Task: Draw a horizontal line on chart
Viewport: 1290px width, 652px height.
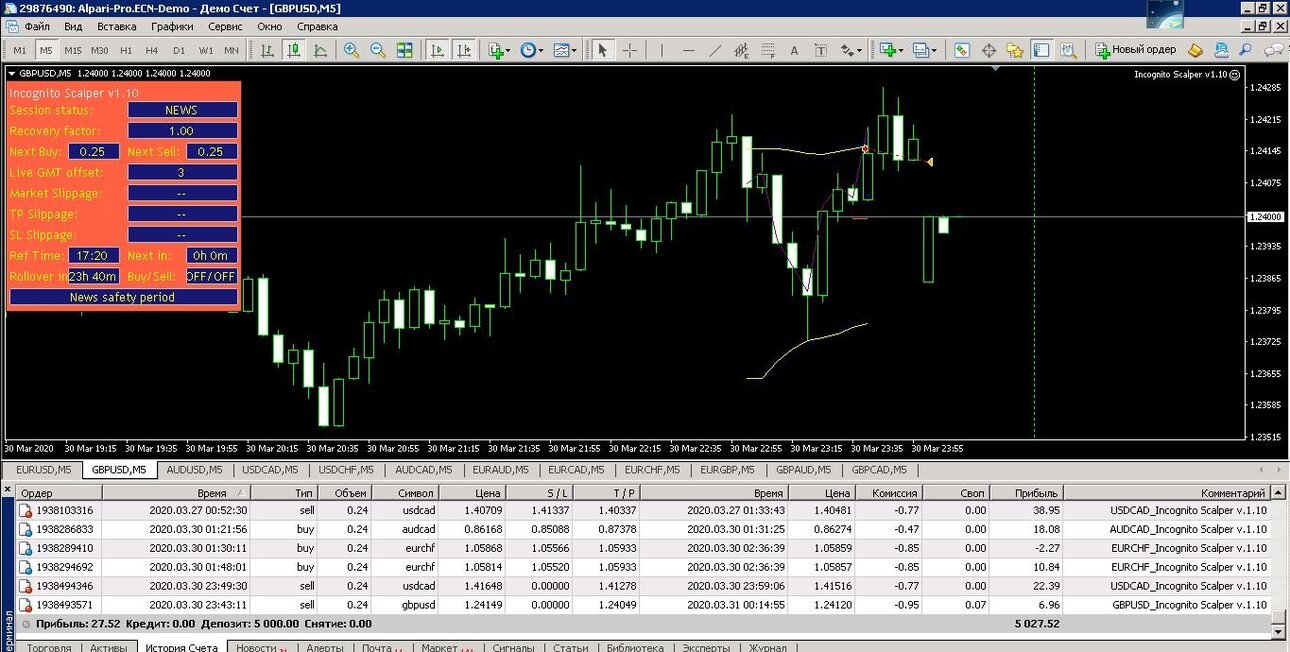Action: (x=688, y=50)
